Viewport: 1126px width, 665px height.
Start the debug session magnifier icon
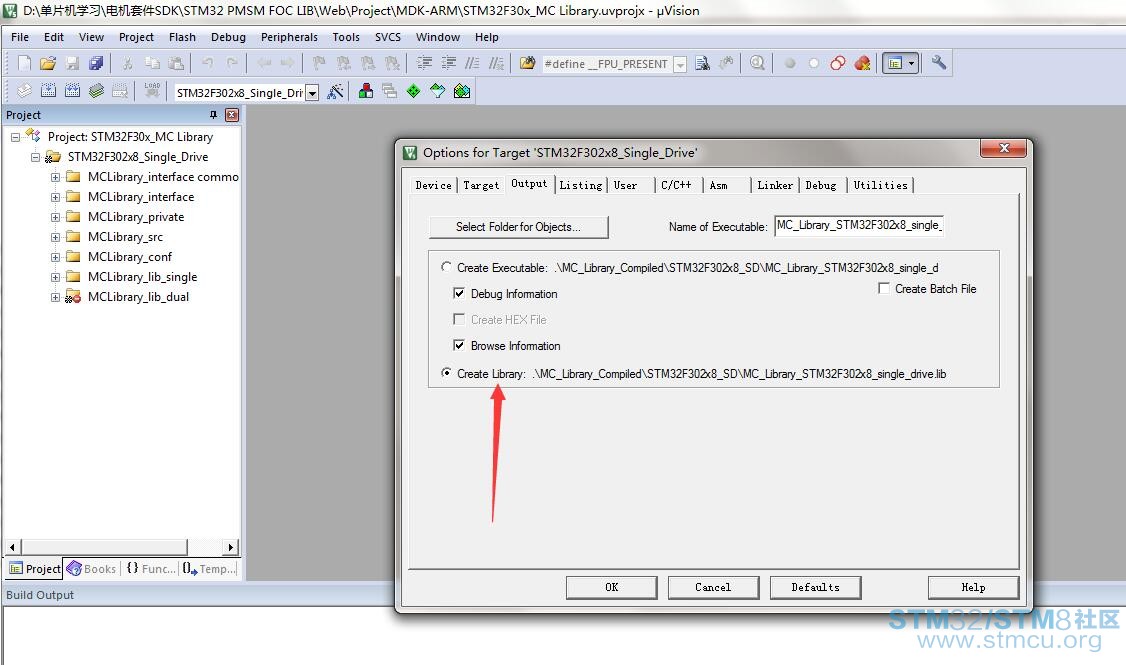757,63
